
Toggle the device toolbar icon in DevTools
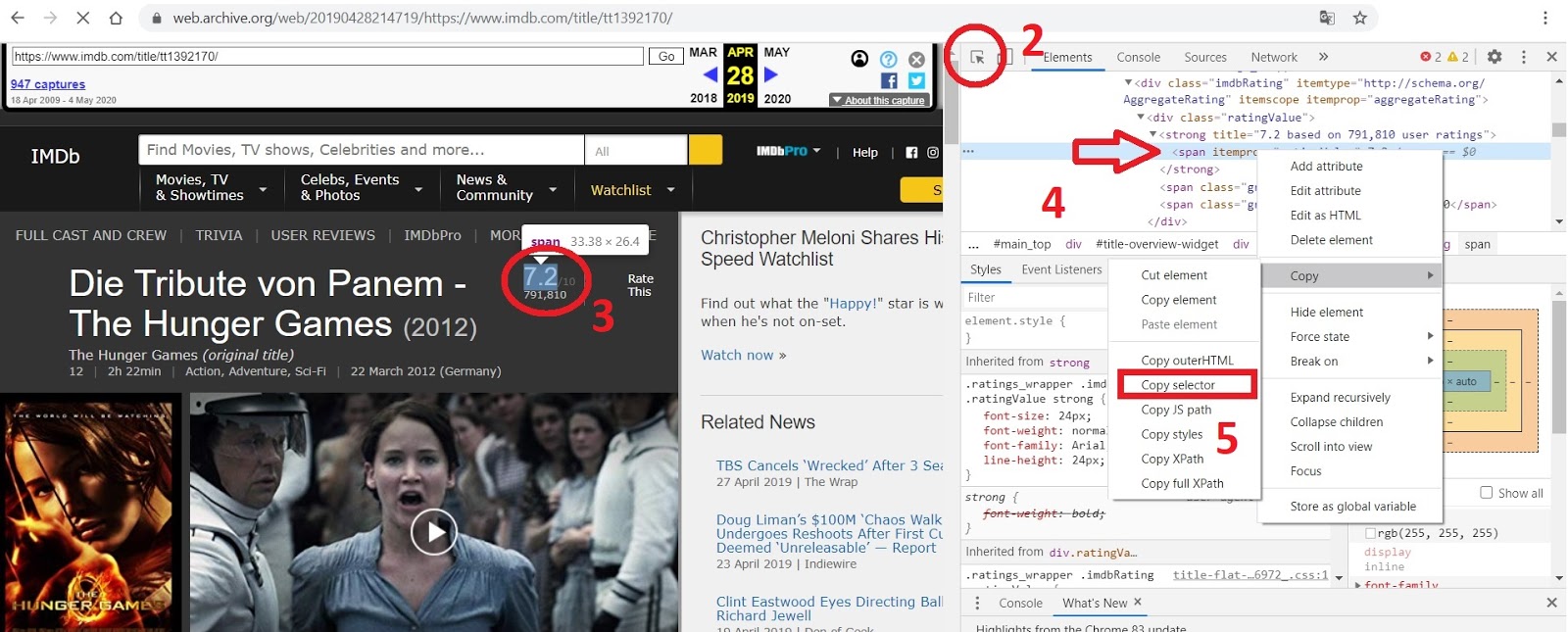click(x=1004, y=57)
